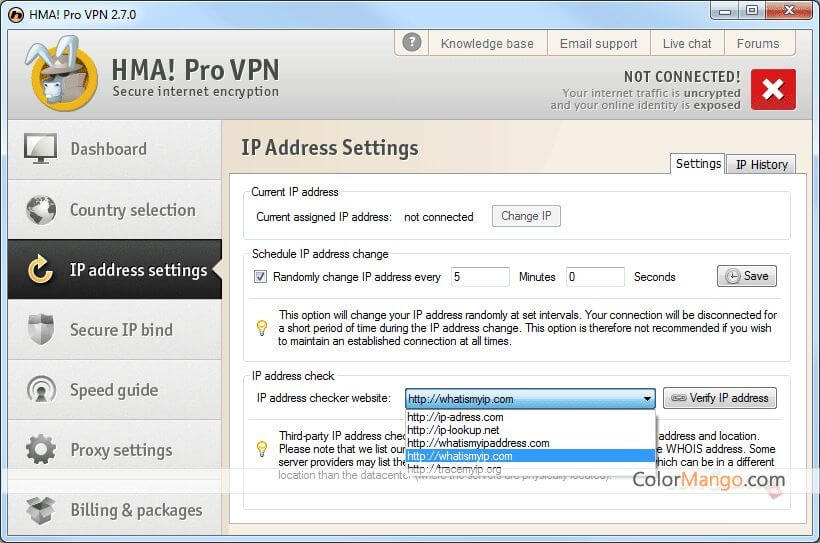Select IP address settings in the sidebar
820x543 pixels.
point(115,269)
